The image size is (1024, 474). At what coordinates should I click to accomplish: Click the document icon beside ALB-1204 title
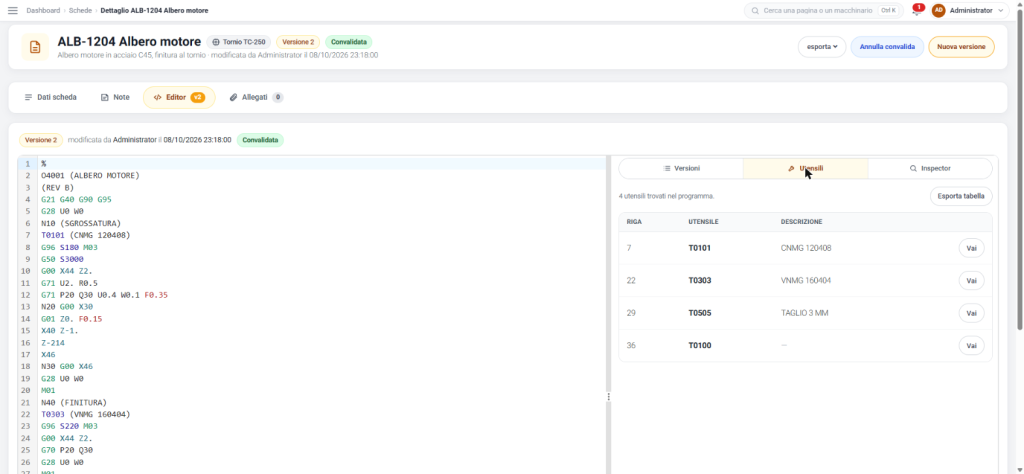[35, 47]
